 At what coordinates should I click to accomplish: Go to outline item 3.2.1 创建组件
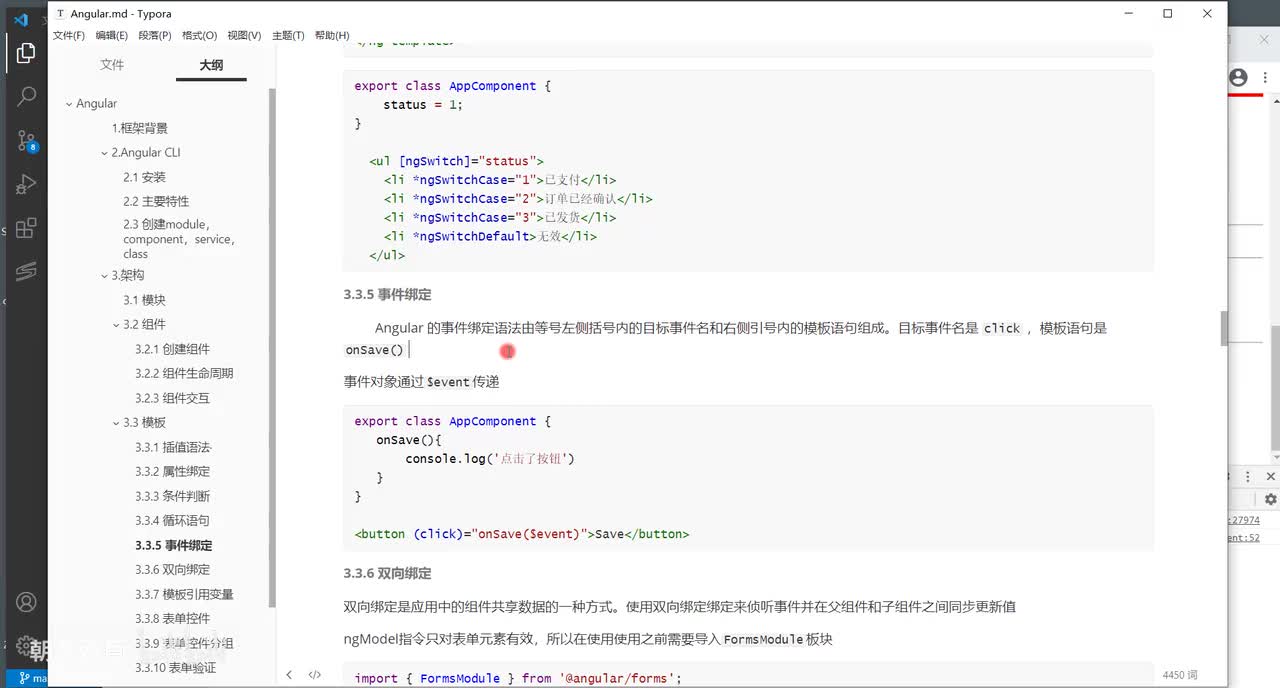click(x=173, y=349)
